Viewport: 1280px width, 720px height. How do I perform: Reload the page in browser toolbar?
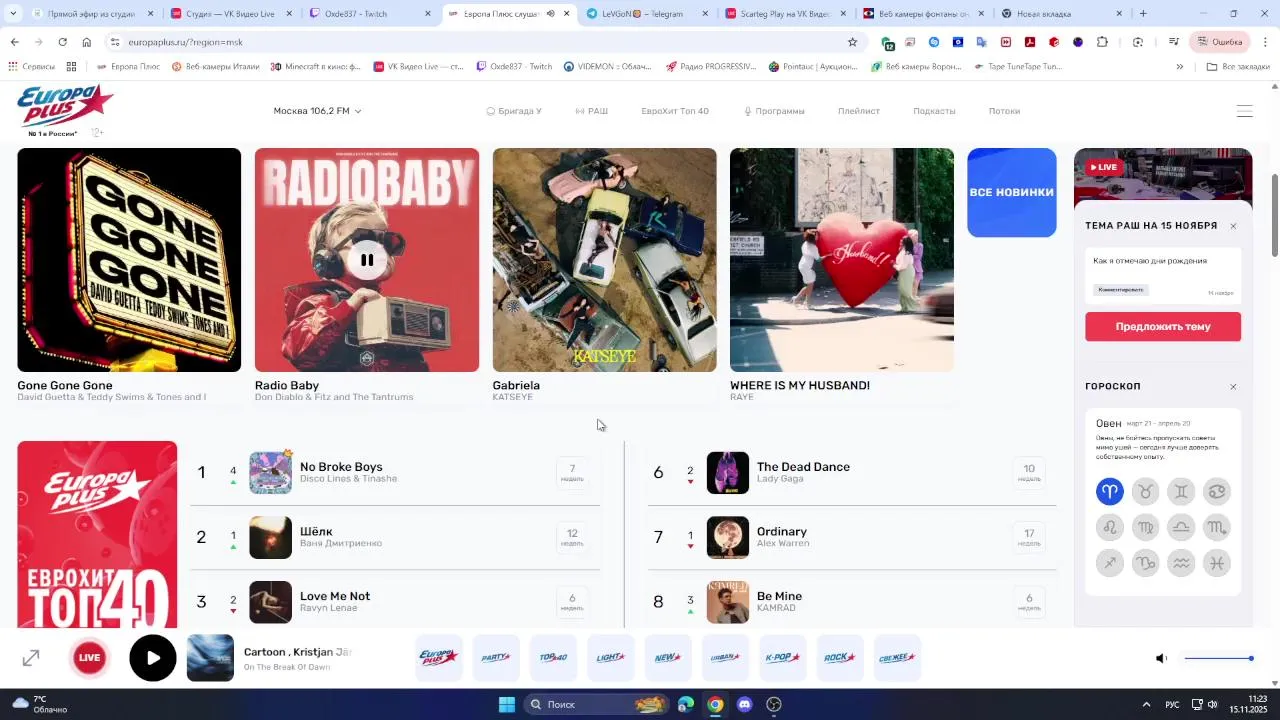coord(62,42)
